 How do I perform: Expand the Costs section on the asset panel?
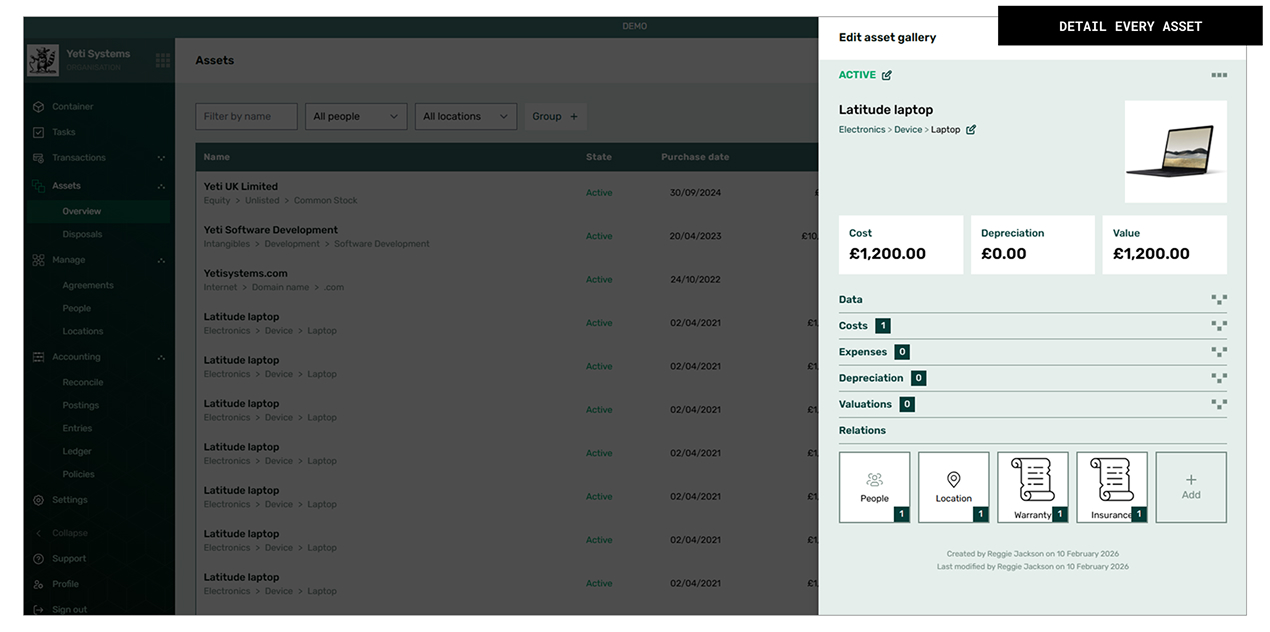point(1219,325)
